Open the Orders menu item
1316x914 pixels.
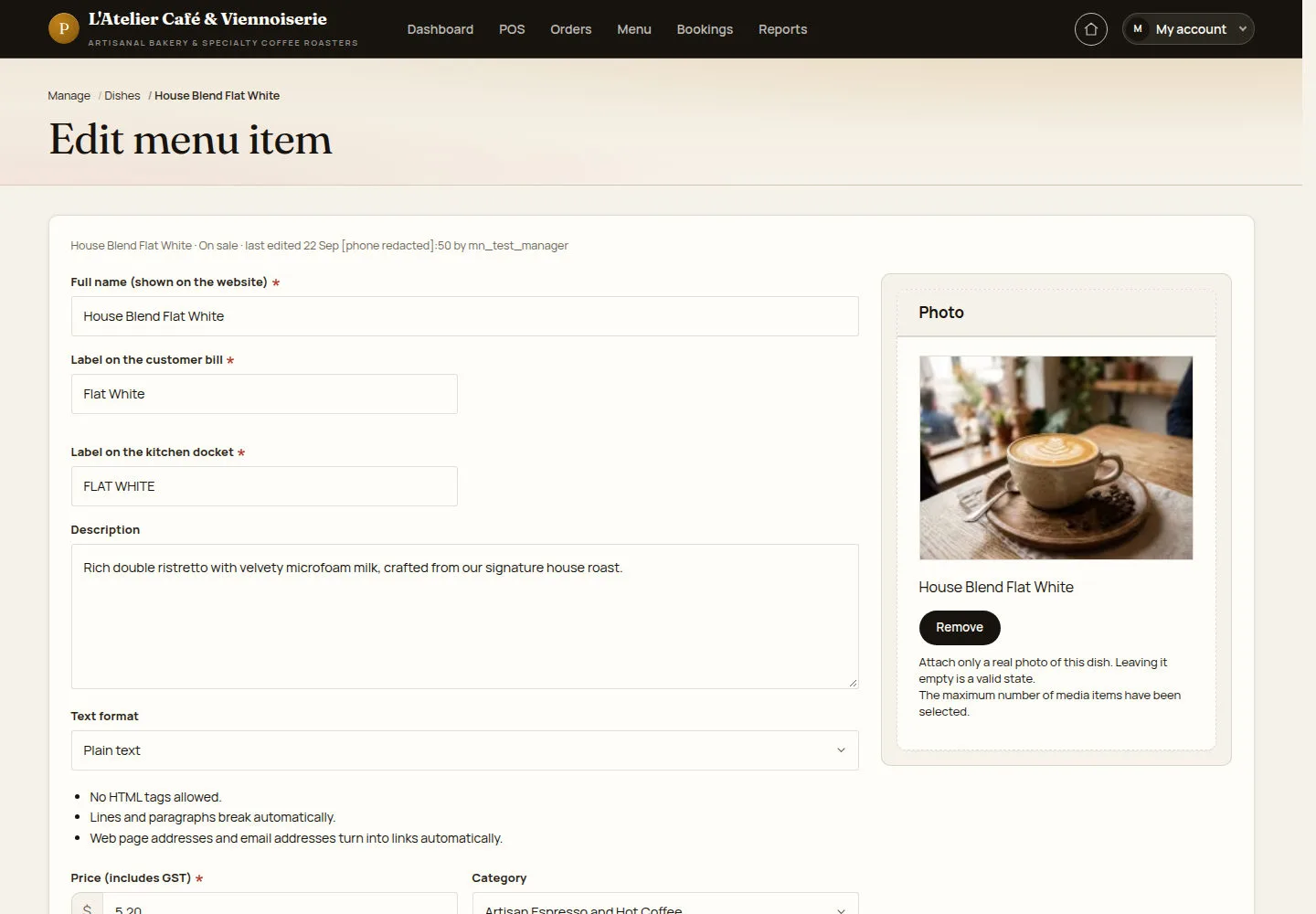coord(571,29)
